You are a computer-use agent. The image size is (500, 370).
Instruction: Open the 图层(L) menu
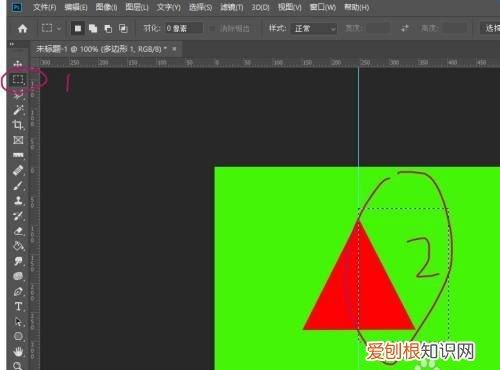tap(137, 7)
